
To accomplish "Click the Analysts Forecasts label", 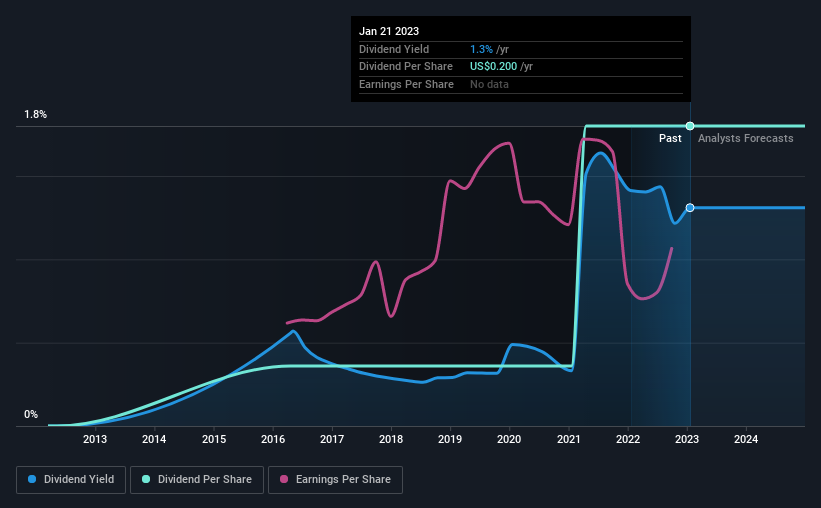I will click(x=746, y=138).
